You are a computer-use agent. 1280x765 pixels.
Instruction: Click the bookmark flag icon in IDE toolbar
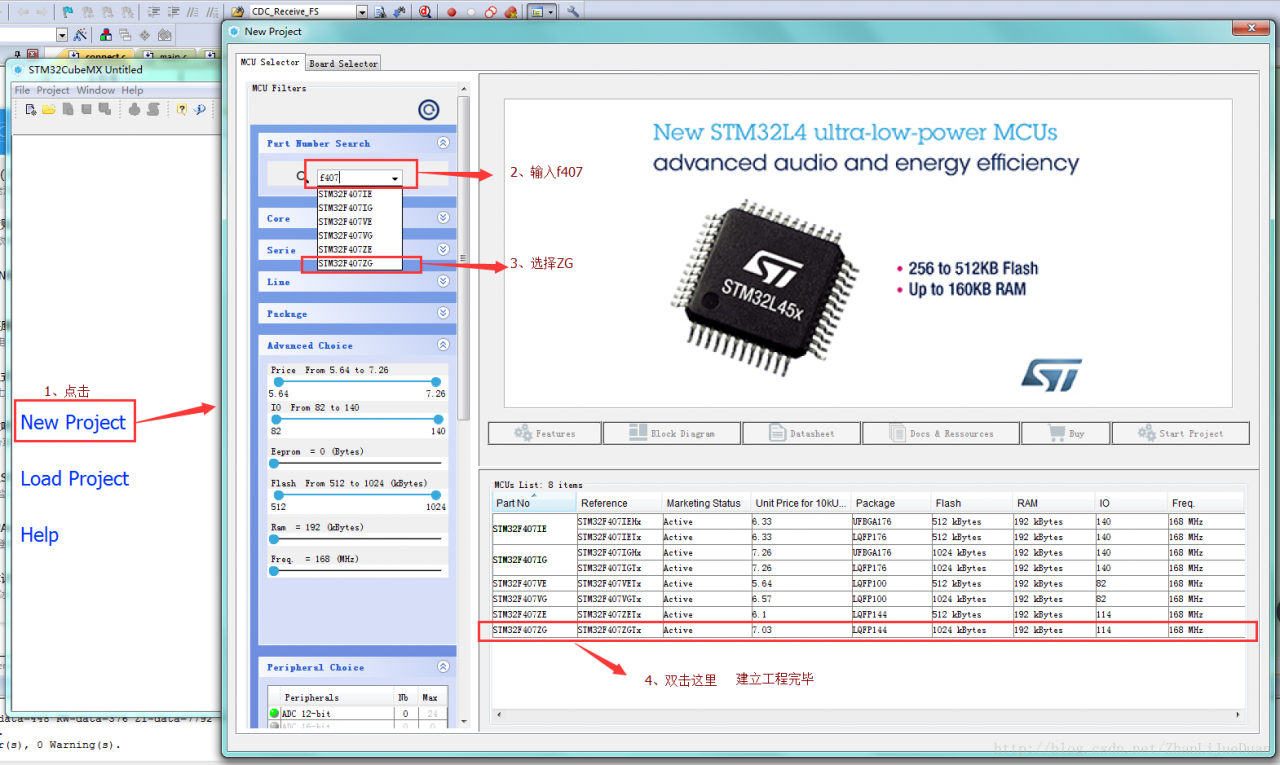click(68, 12)
